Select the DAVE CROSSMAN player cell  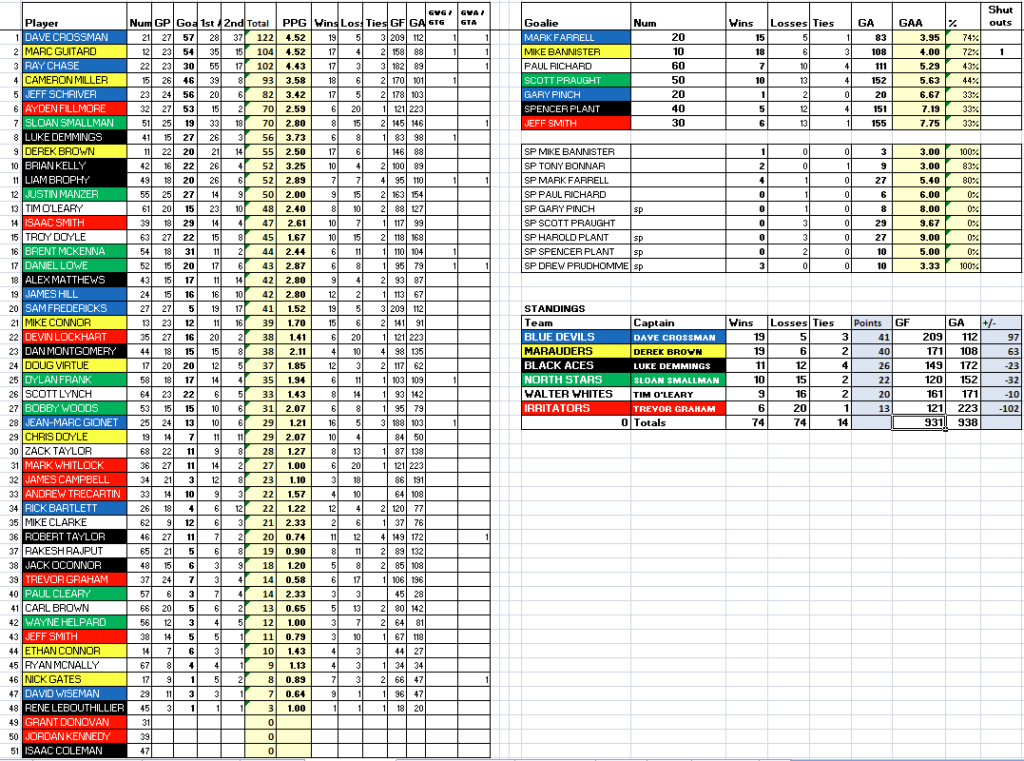(x=72, y=37)
